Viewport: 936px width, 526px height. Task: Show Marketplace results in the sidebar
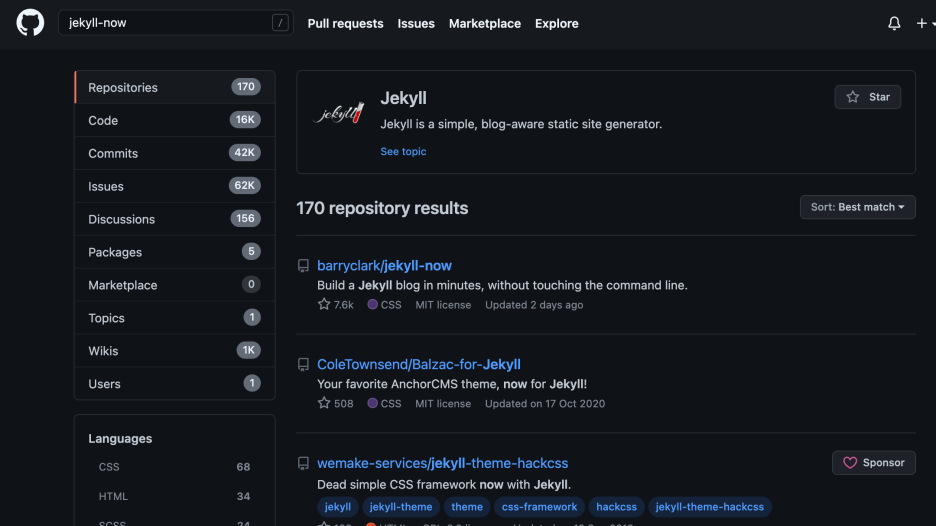pyautogui.click(x=174, y=284)
